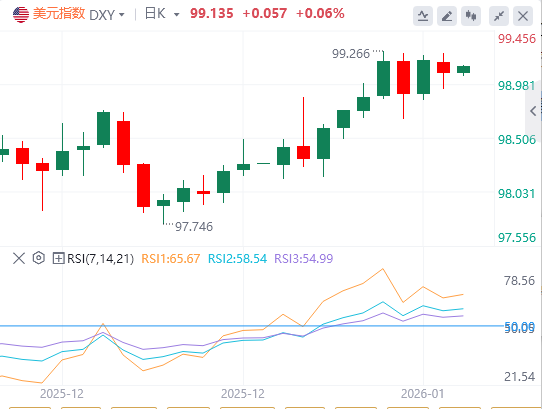Expand RSI panel with plus box icon
542x409 pixels.
click(x=58, y=258)
